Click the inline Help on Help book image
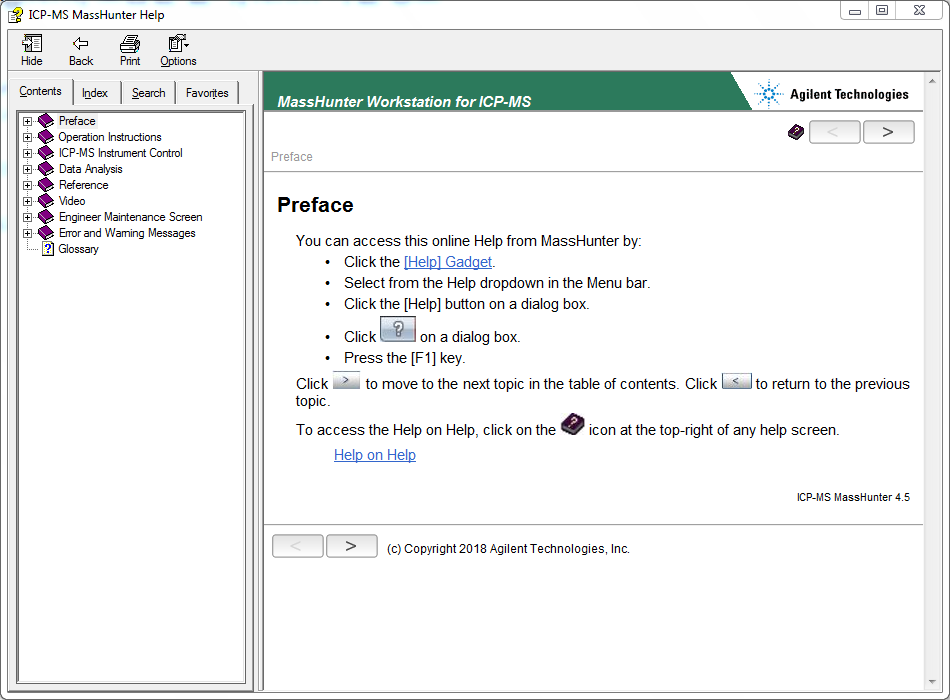 point(572,424)
